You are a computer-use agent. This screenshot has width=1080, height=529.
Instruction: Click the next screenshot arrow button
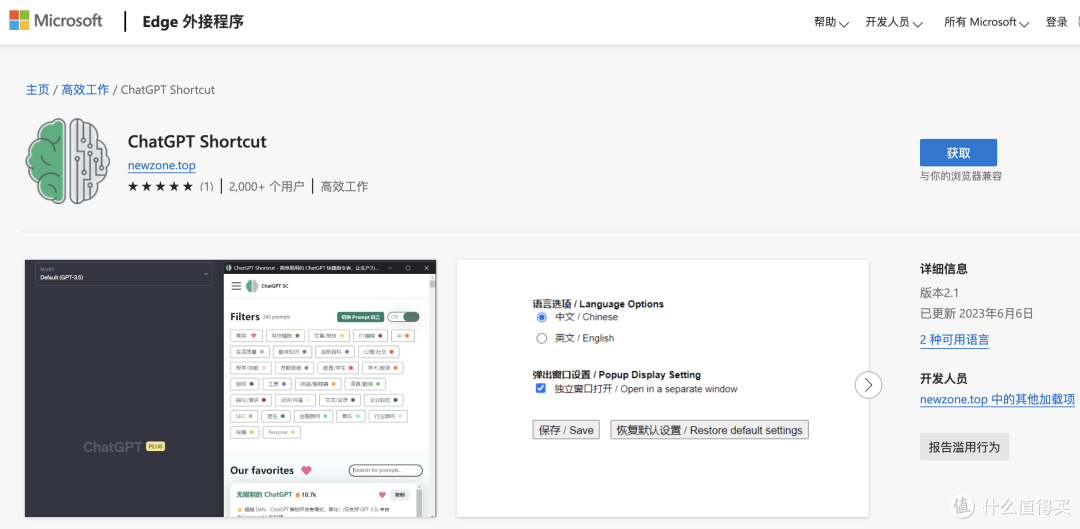pyautogui.click(x=868, y=385)
